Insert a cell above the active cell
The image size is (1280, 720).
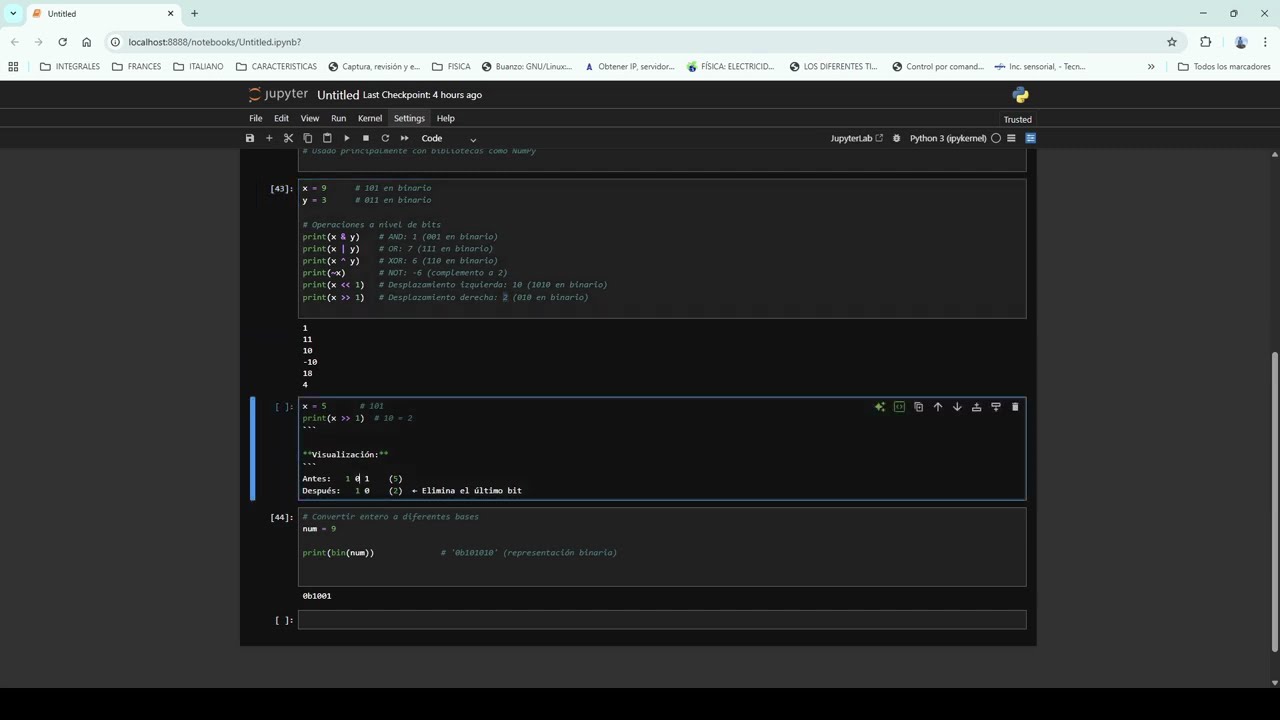(976, 407)
